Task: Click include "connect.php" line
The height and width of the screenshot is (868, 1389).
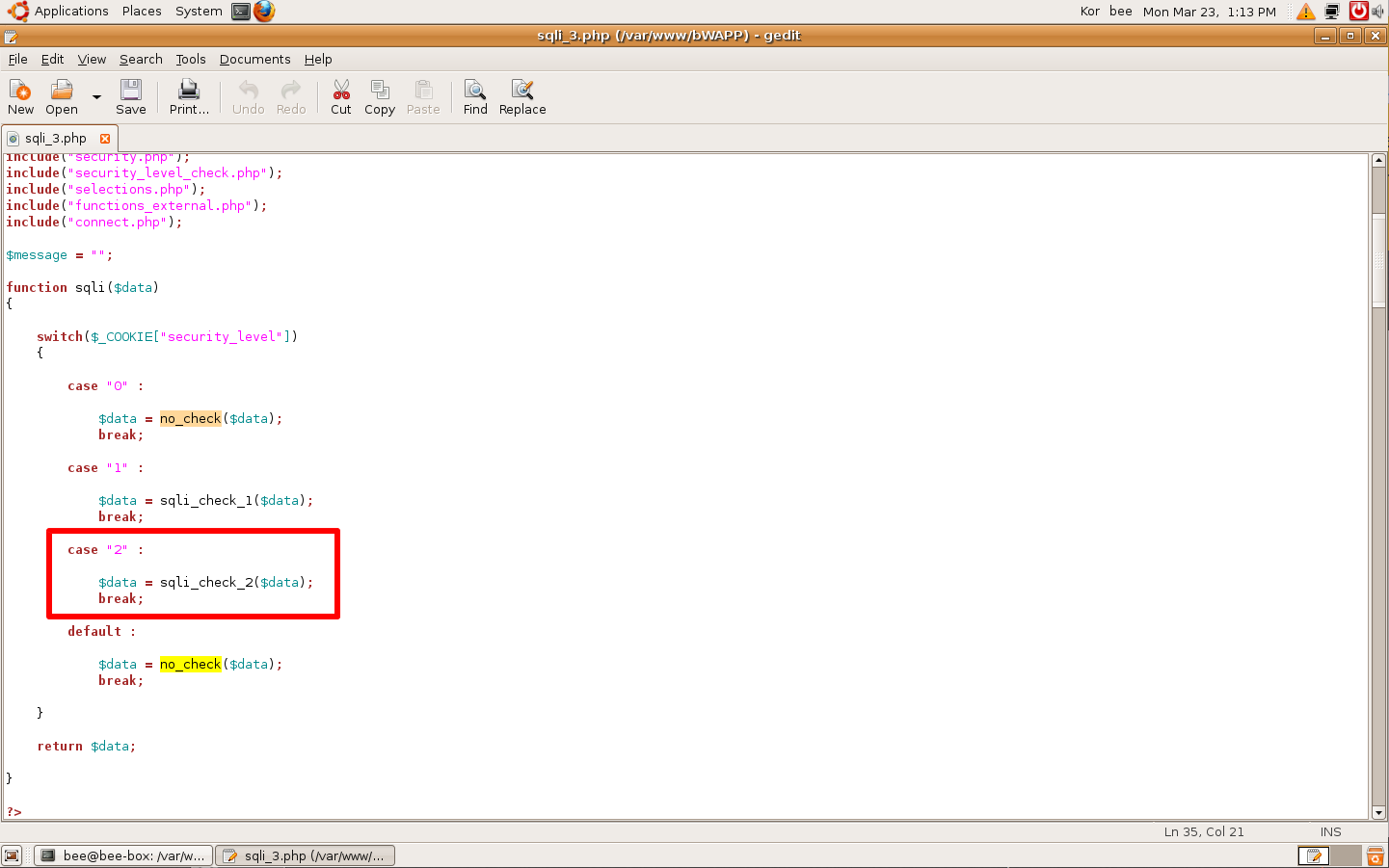Action: (94, 222)
